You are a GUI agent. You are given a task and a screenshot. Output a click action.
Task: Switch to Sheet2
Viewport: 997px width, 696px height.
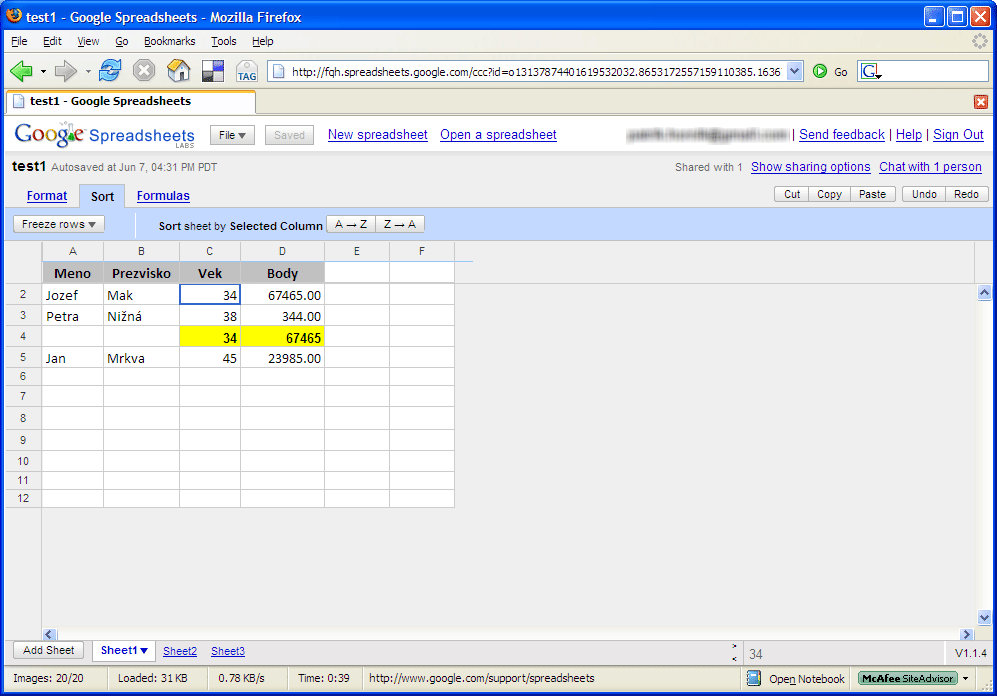[x=180, y=651]
